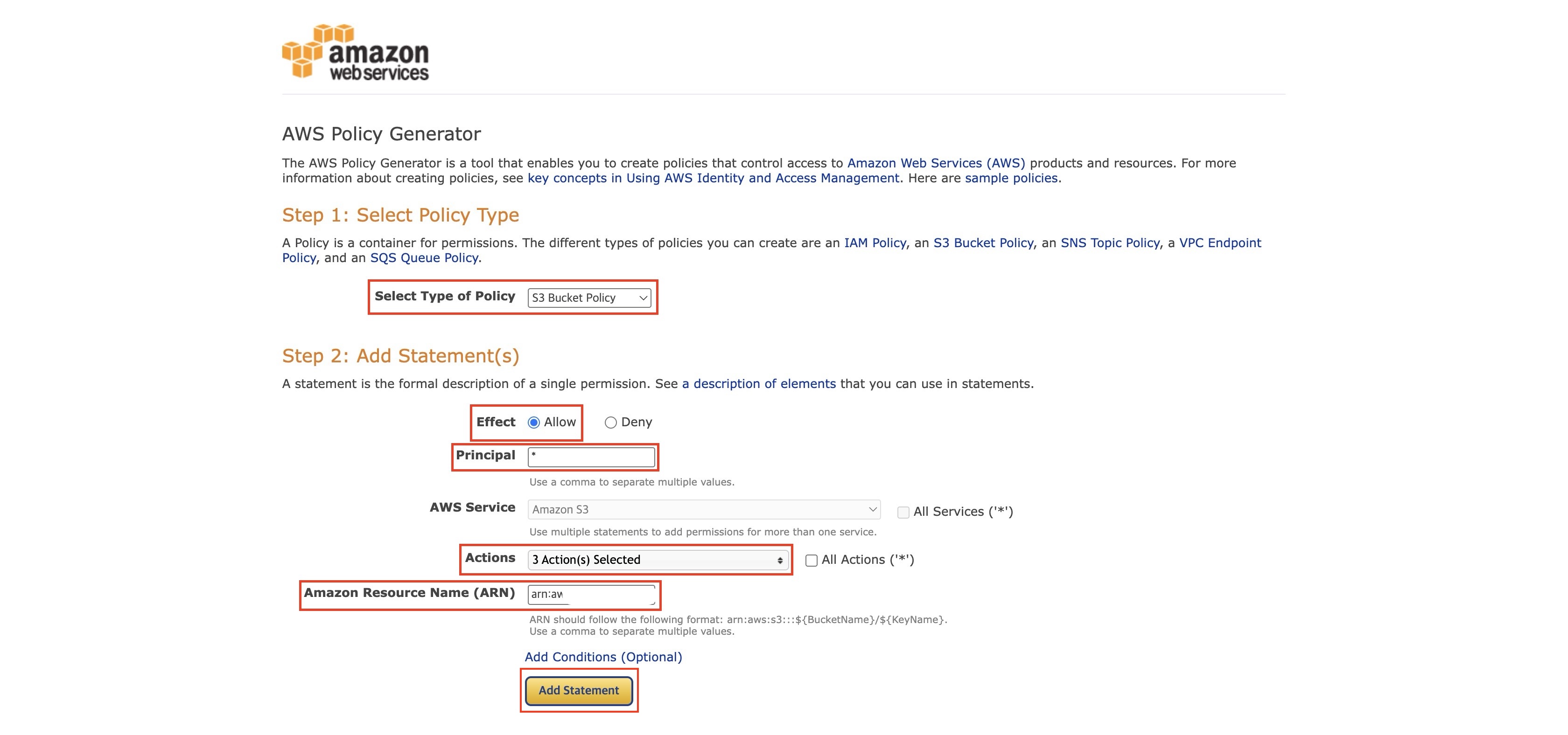Expand the AWS Service dropdown
The image size is (1568, 735).
tap(704, 509)
